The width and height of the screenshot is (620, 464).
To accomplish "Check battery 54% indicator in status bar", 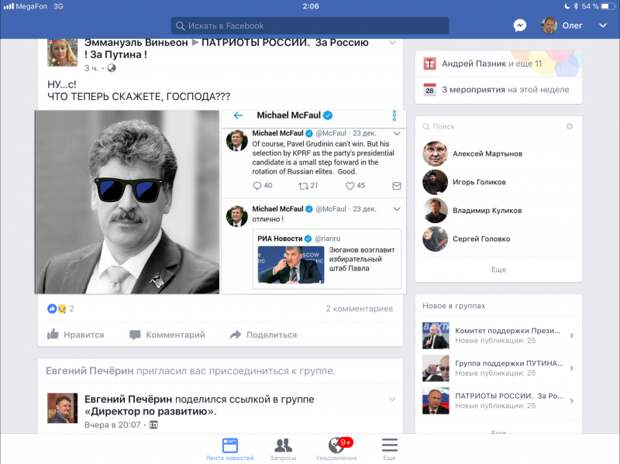I will pos(599,6).
